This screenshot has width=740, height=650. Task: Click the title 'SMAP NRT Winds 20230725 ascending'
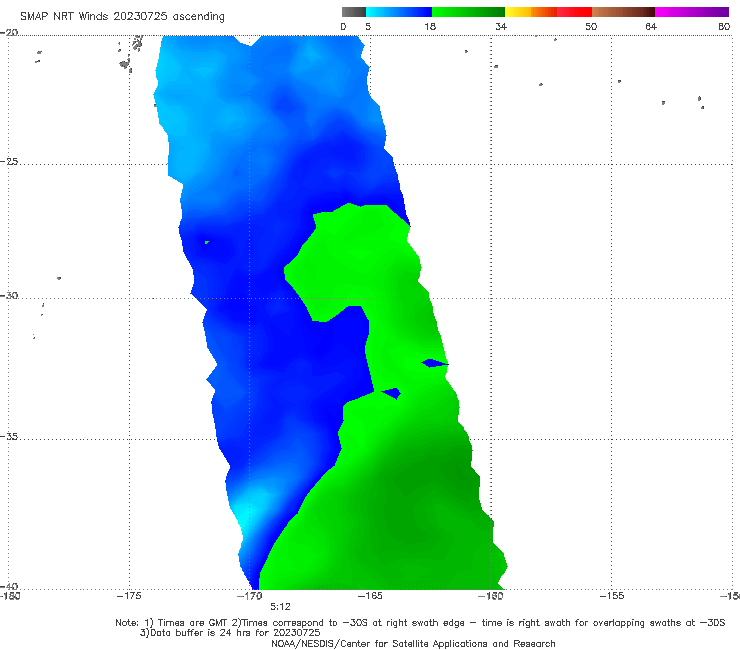click(122, 16)
